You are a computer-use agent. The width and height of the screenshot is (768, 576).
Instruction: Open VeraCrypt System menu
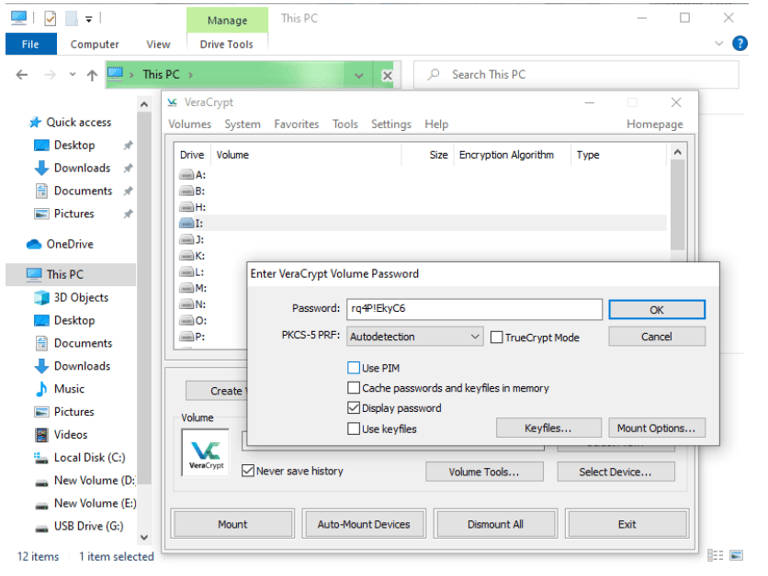(x=242, y=124)
